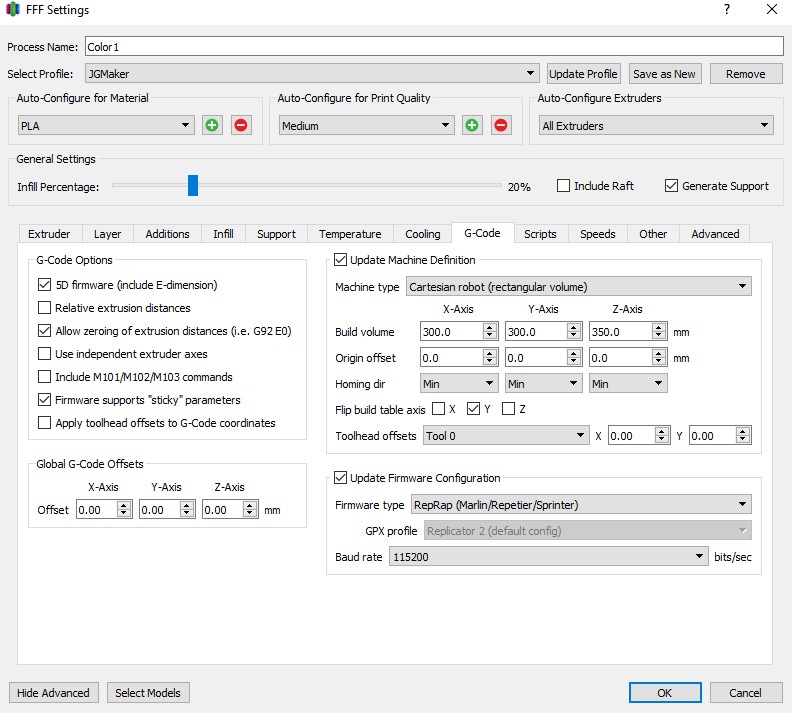This screenshot has width=792, height=713.
Task: Expand the Firmware type combo box
Action: coord(581,504)
